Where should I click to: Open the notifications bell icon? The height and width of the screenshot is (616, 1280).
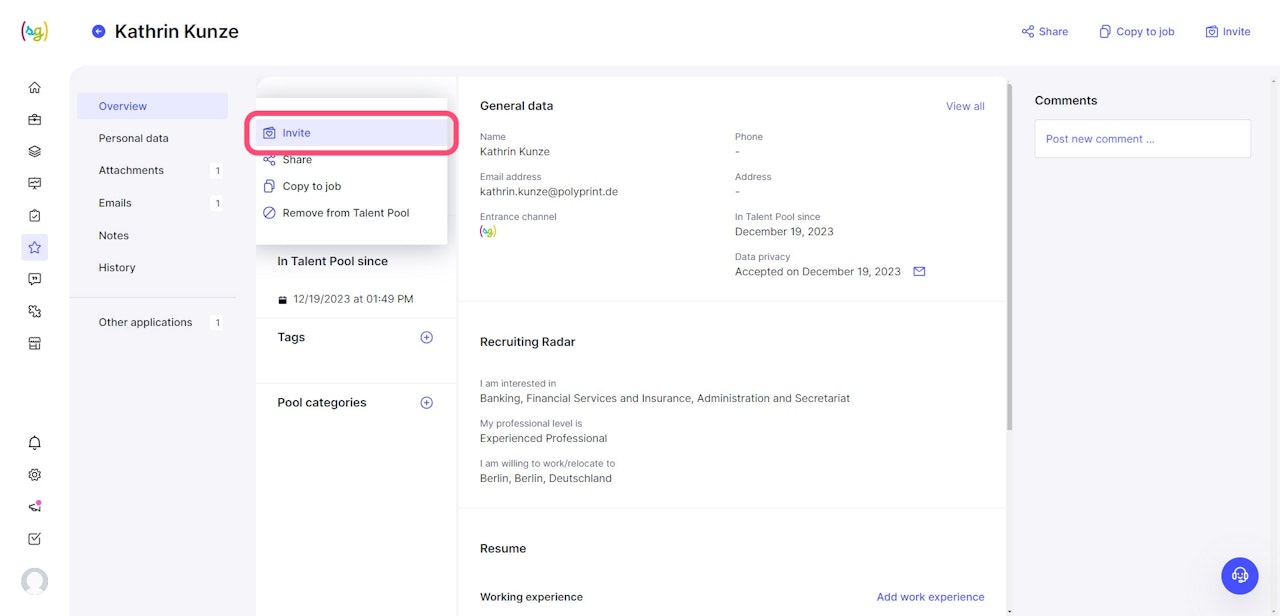[x=35, y=443]
